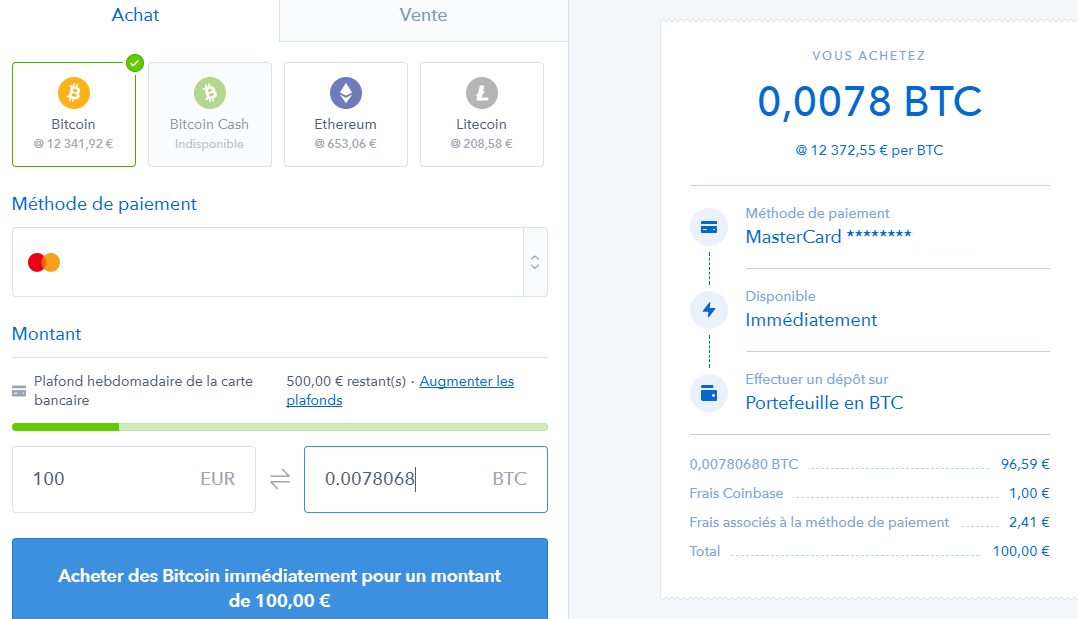The image size is (1078, 619).
Task: Click the Immédiatement availability text
Action: [x=811, y=320]
